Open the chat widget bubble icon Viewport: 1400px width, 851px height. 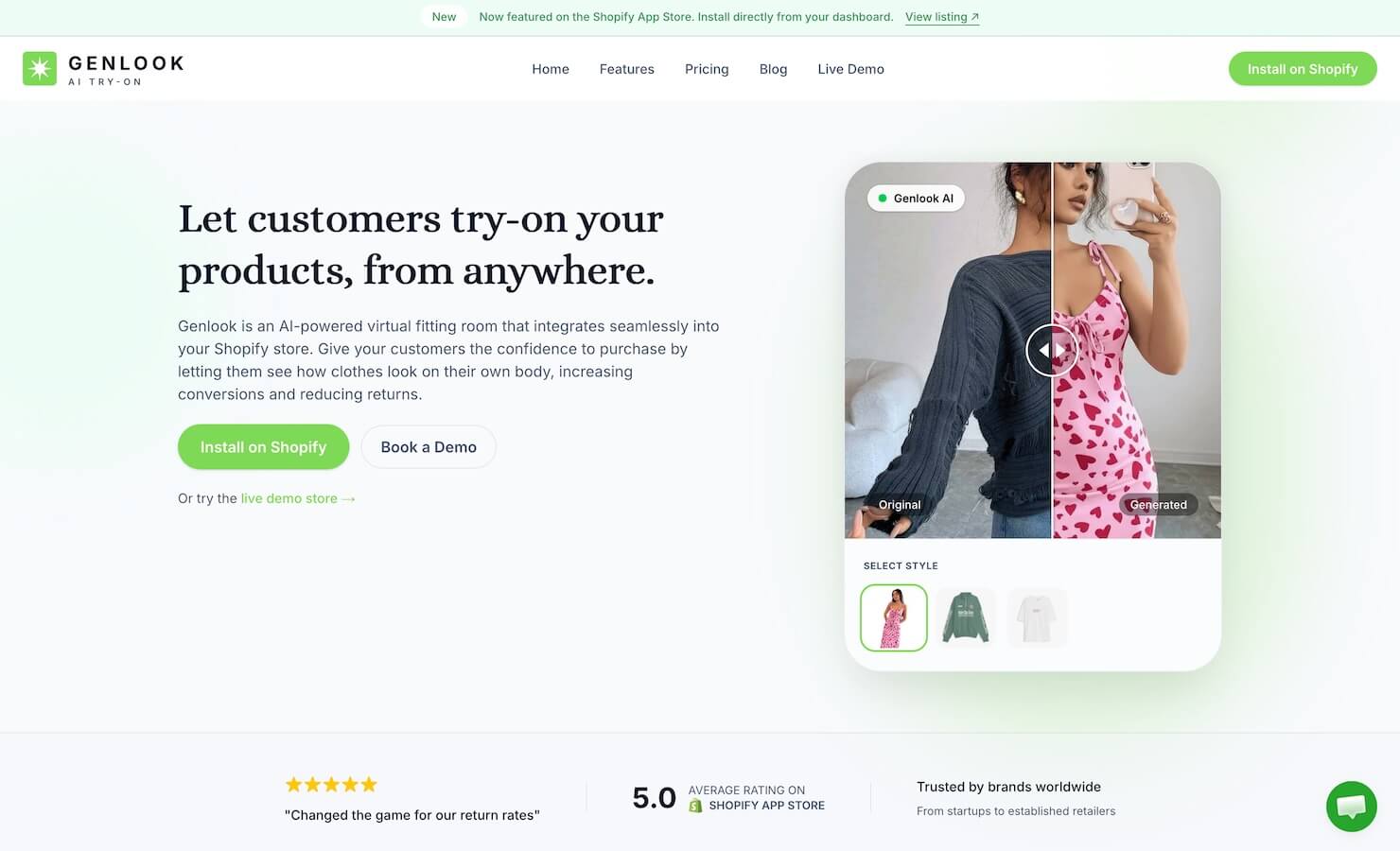[1351, 807]
